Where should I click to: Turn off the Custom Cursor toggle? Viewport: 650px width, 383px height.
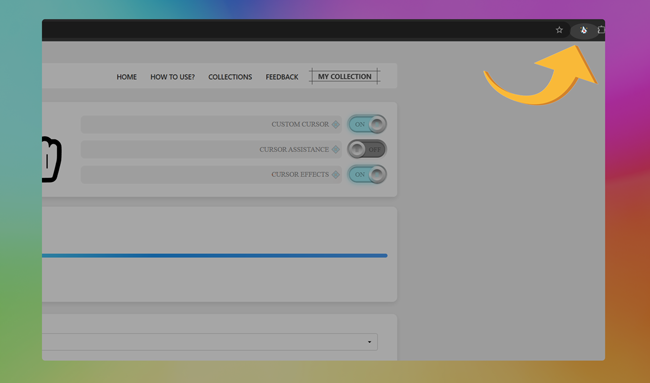(367, 124)
